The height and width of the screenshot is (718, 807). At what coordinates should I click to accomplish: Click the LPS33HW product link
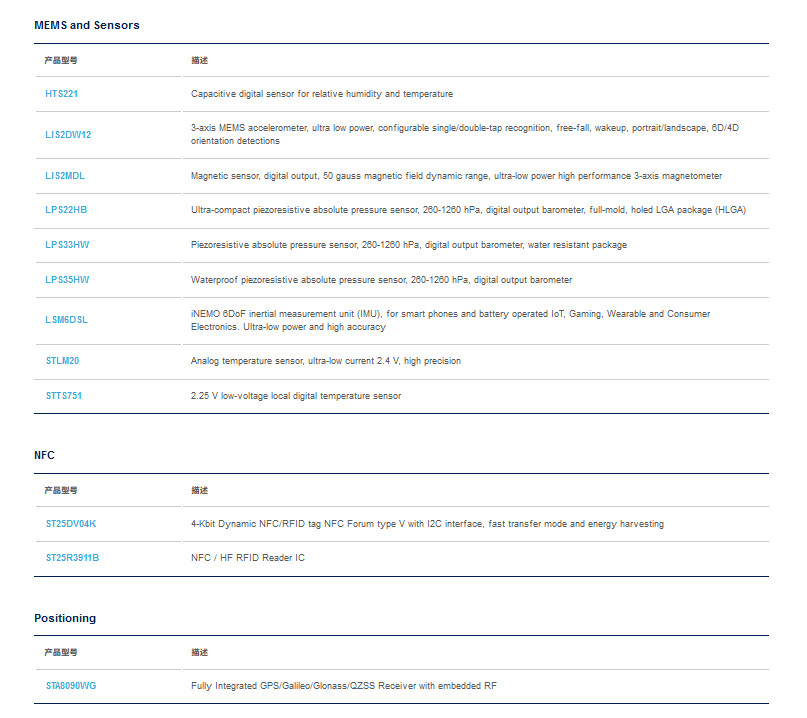(67, 245)
